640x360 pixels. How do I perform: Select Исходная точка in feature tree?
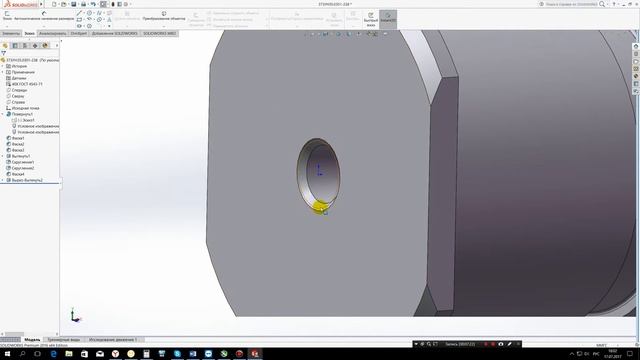point(23,108)
